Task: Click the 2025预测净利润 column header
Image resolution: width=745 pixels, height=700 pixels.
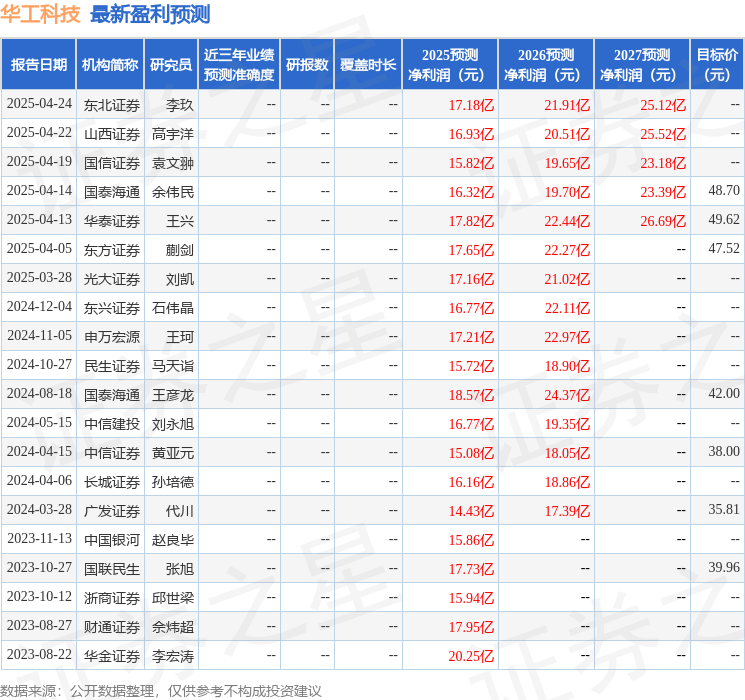Action: click(x=450, y=65)
